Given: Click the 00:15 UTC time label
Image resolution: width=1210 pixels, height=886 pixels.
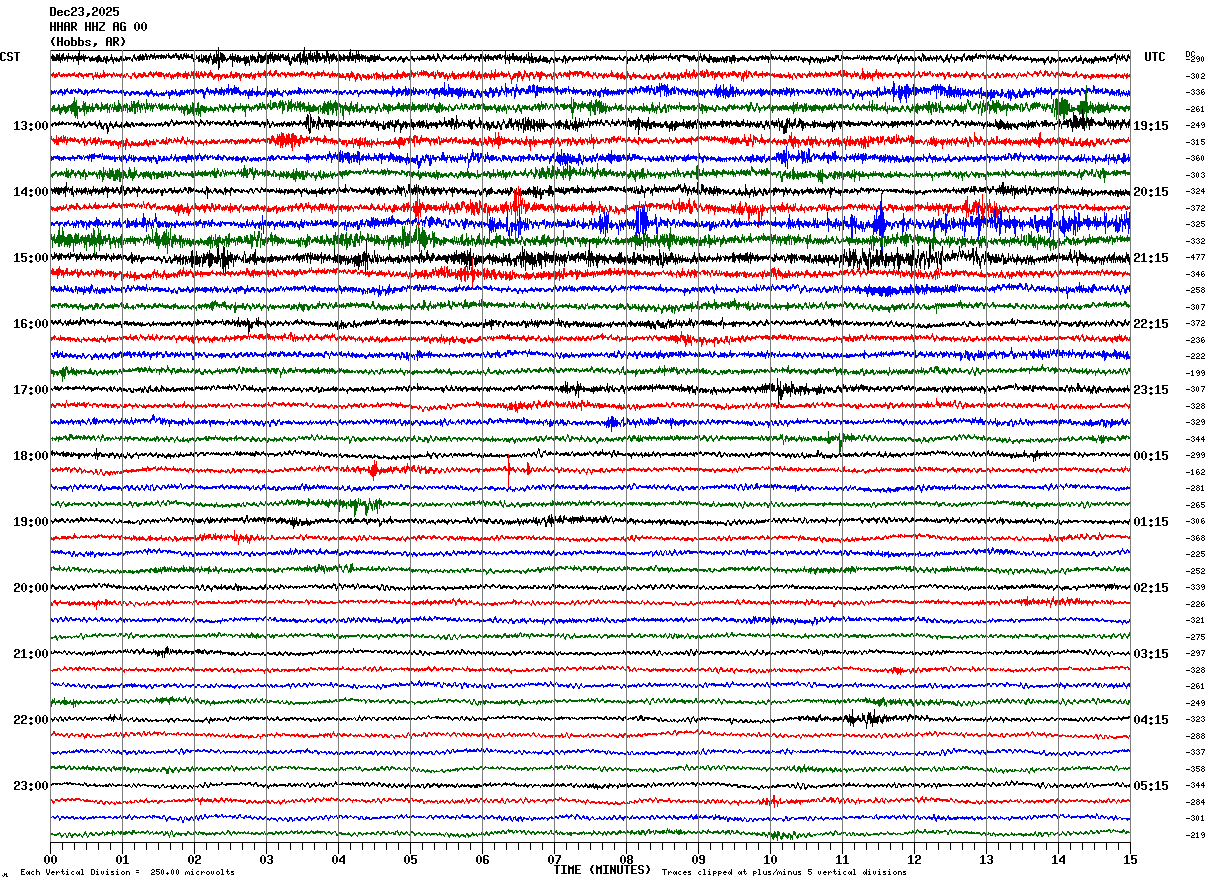Looking at the screenshot, I should pyautogui.click(x=1151, y=456).
